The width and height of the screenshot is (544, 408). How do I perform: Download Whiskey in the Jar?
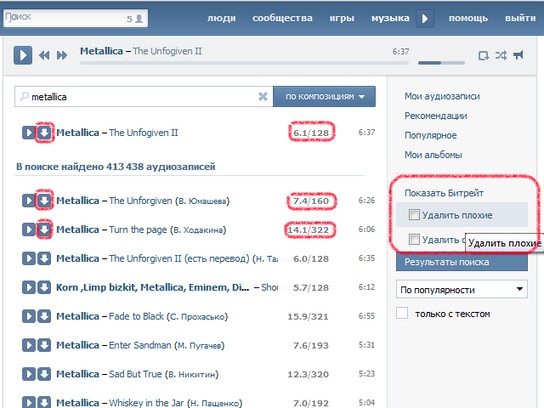(x=44, y=402)
